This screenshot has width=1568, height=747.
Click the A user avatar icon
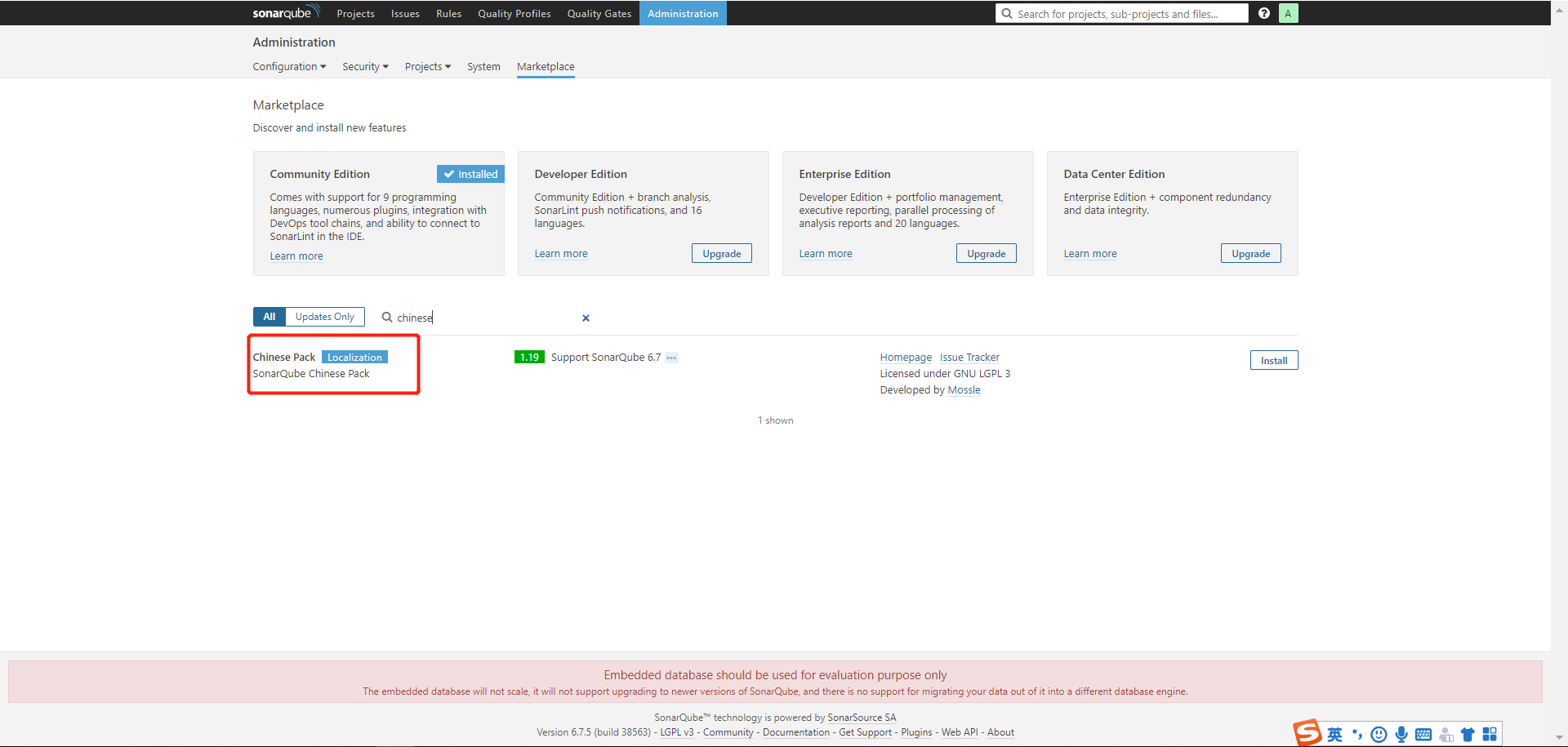1289,13
